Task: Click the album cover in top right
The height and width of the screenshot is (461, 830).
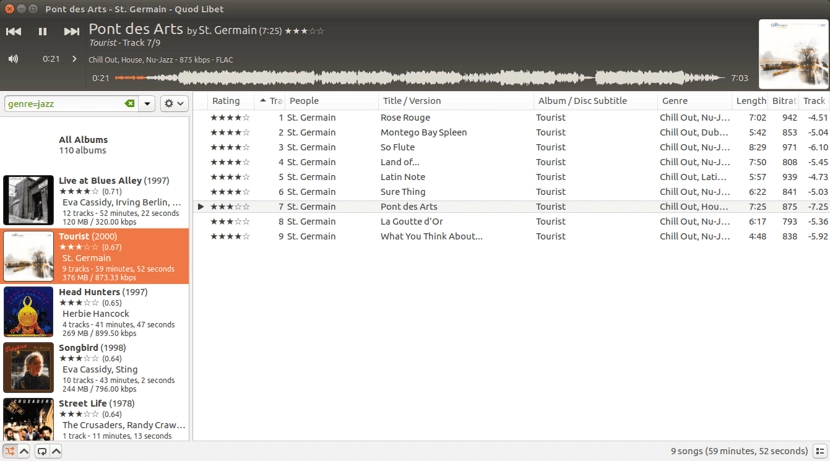Action: coord(793,54)
